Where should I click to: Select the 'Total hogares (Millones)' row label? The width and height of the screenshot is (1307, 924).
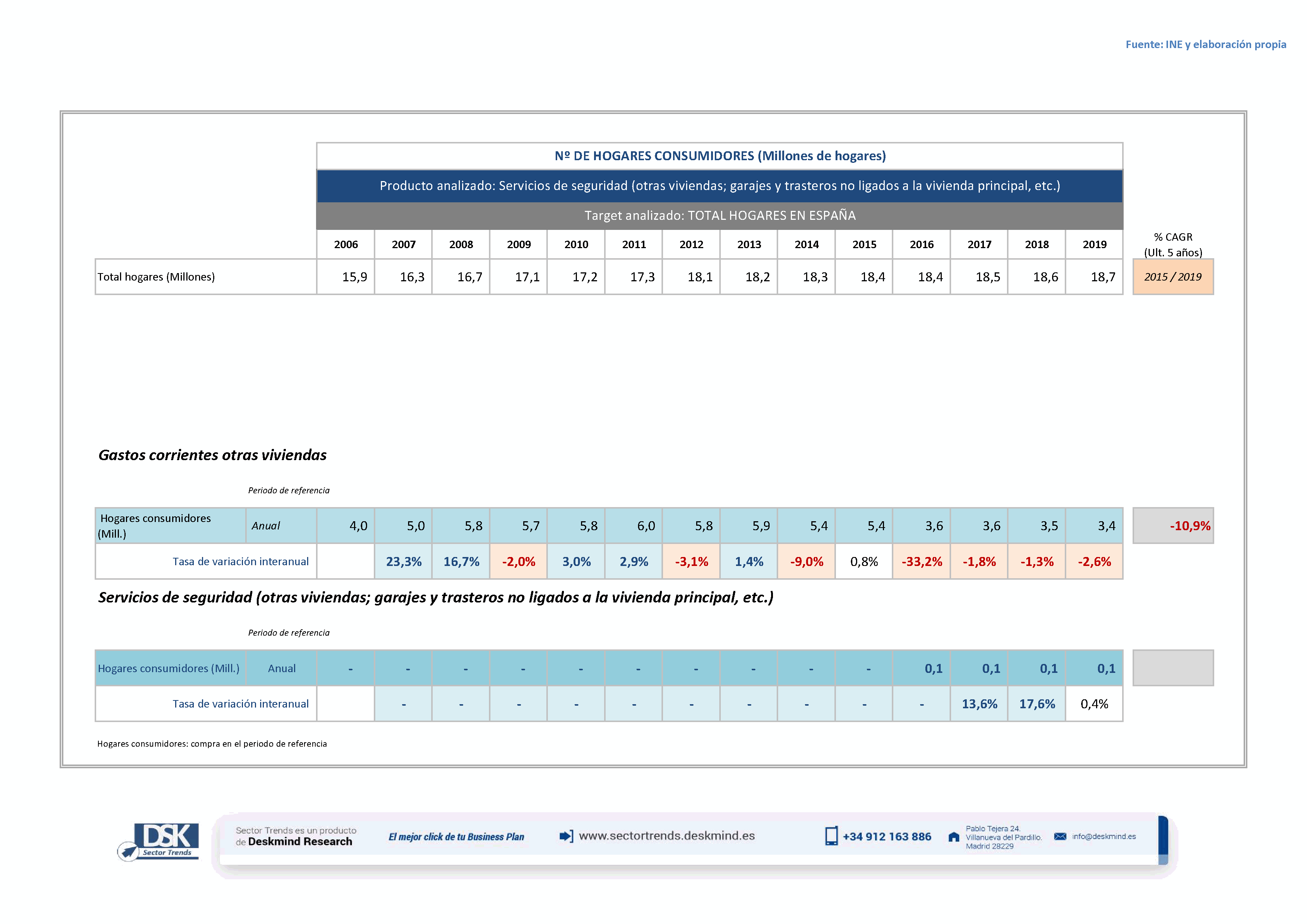coord(156,277)
